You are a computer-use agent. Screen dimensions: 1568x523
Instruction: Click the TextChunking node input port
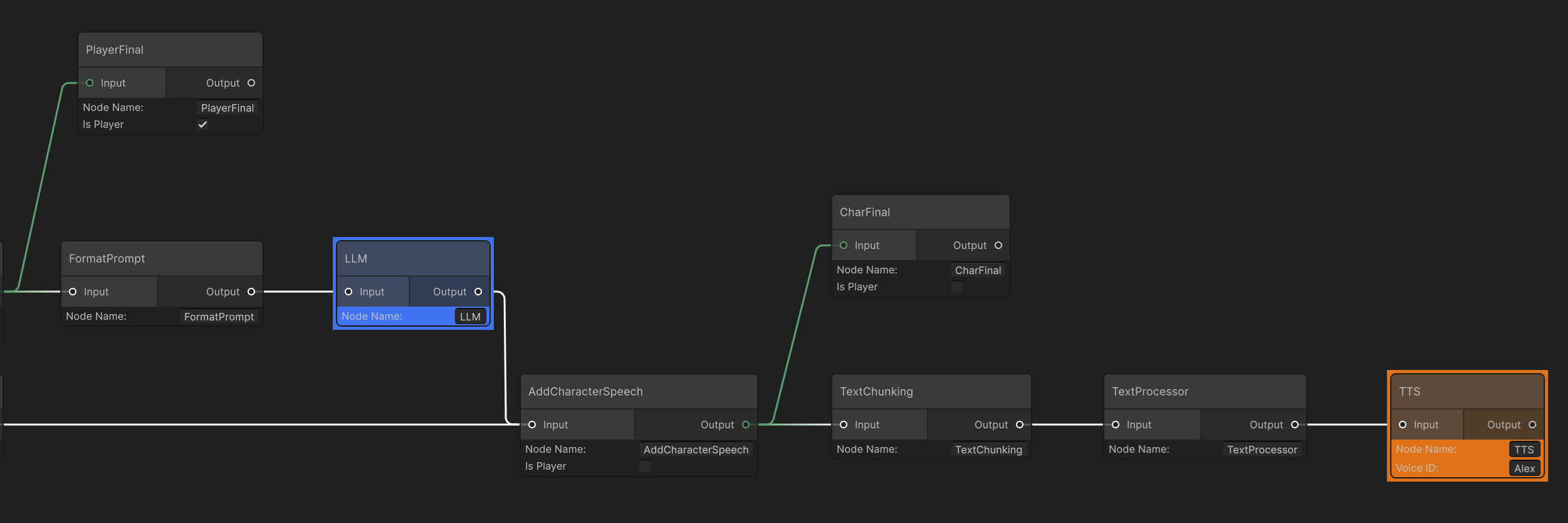tap(844, 425)
